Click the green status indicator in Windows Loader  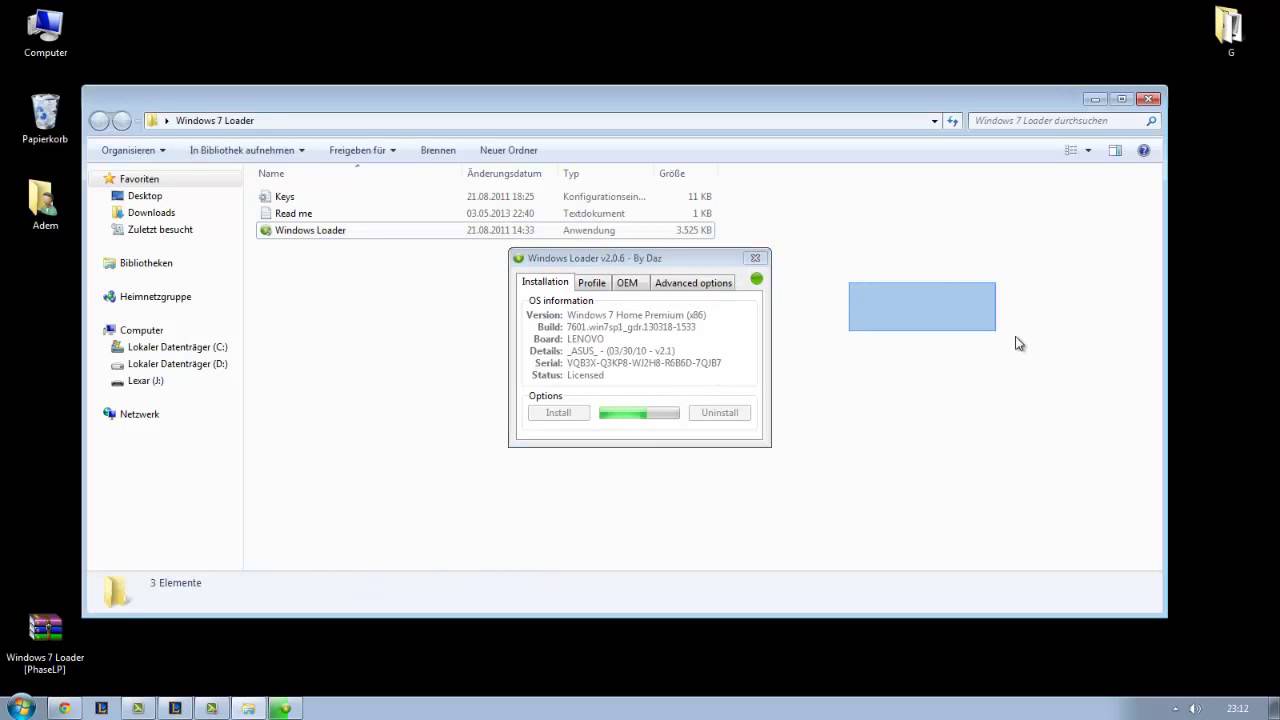pos(757,279)
